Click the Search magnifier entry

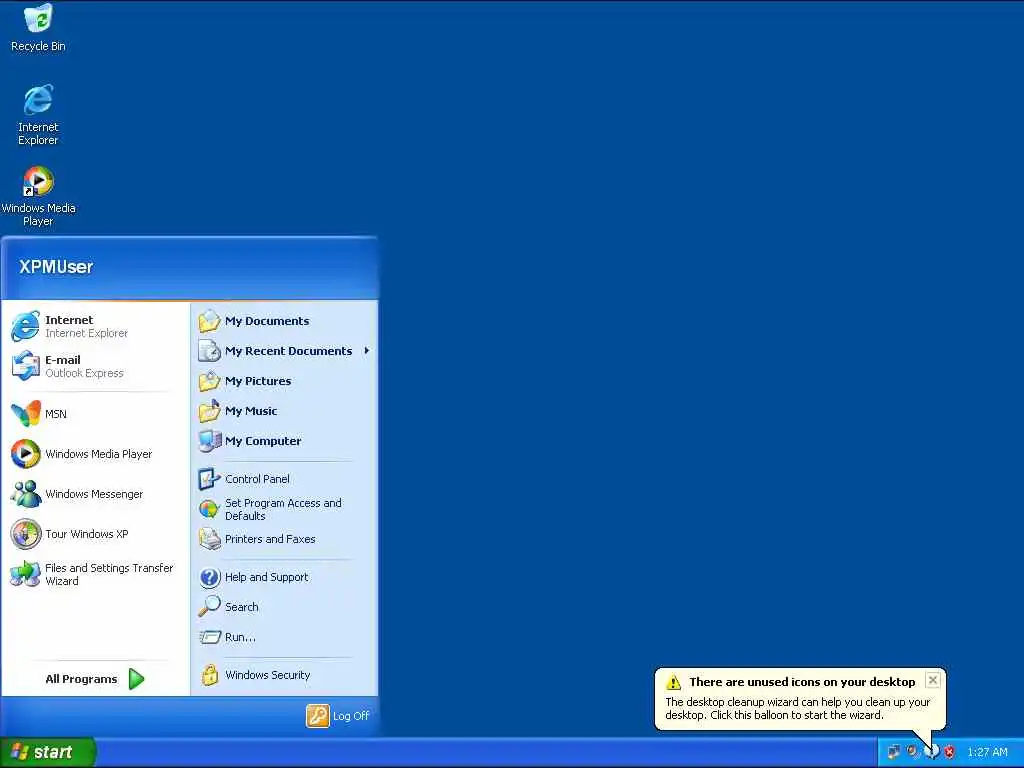pos(284,607)
